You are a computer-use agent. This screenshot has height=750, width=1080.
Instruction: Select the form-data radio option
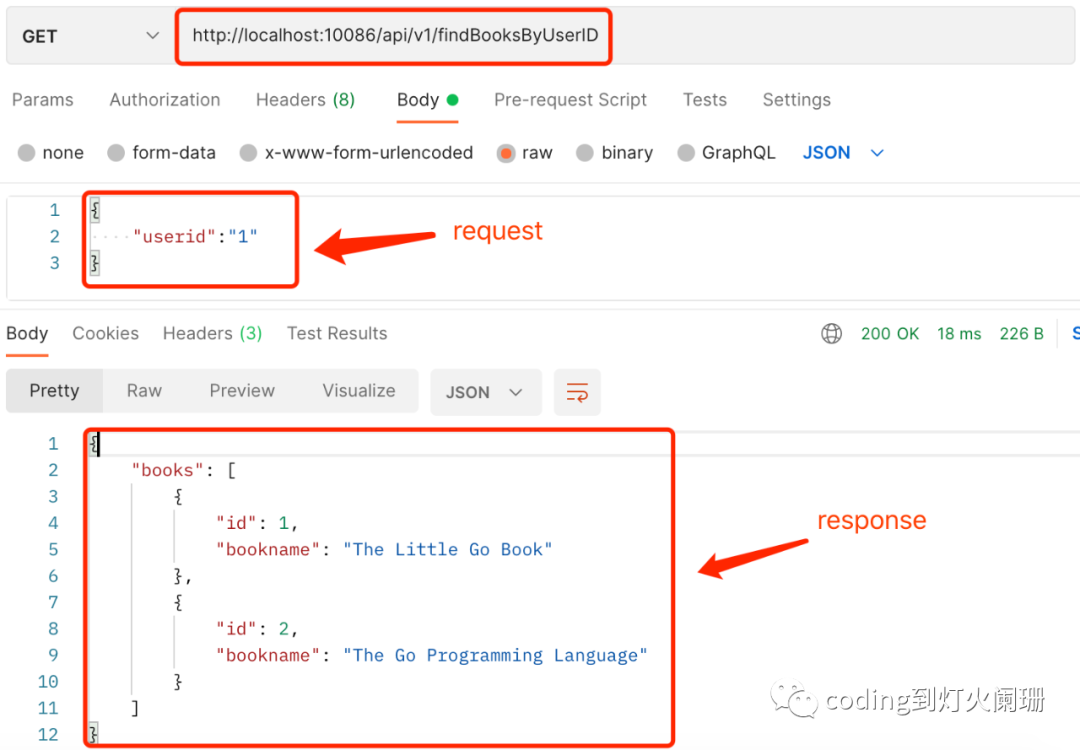click(161, 152)
